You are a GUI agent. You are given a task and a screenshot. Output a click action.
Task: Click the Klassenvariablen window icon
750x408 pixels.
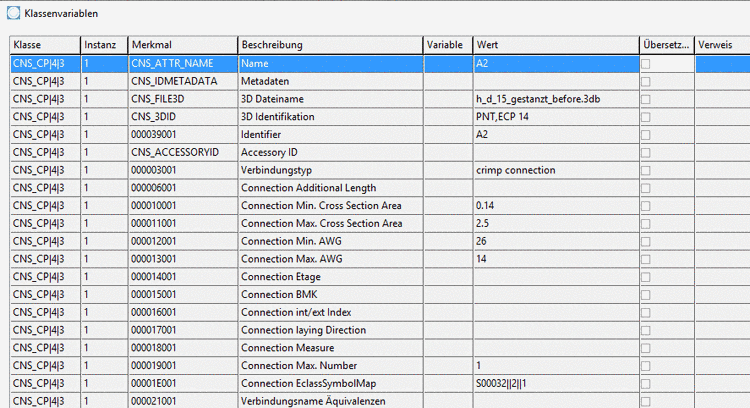(13, 13)
